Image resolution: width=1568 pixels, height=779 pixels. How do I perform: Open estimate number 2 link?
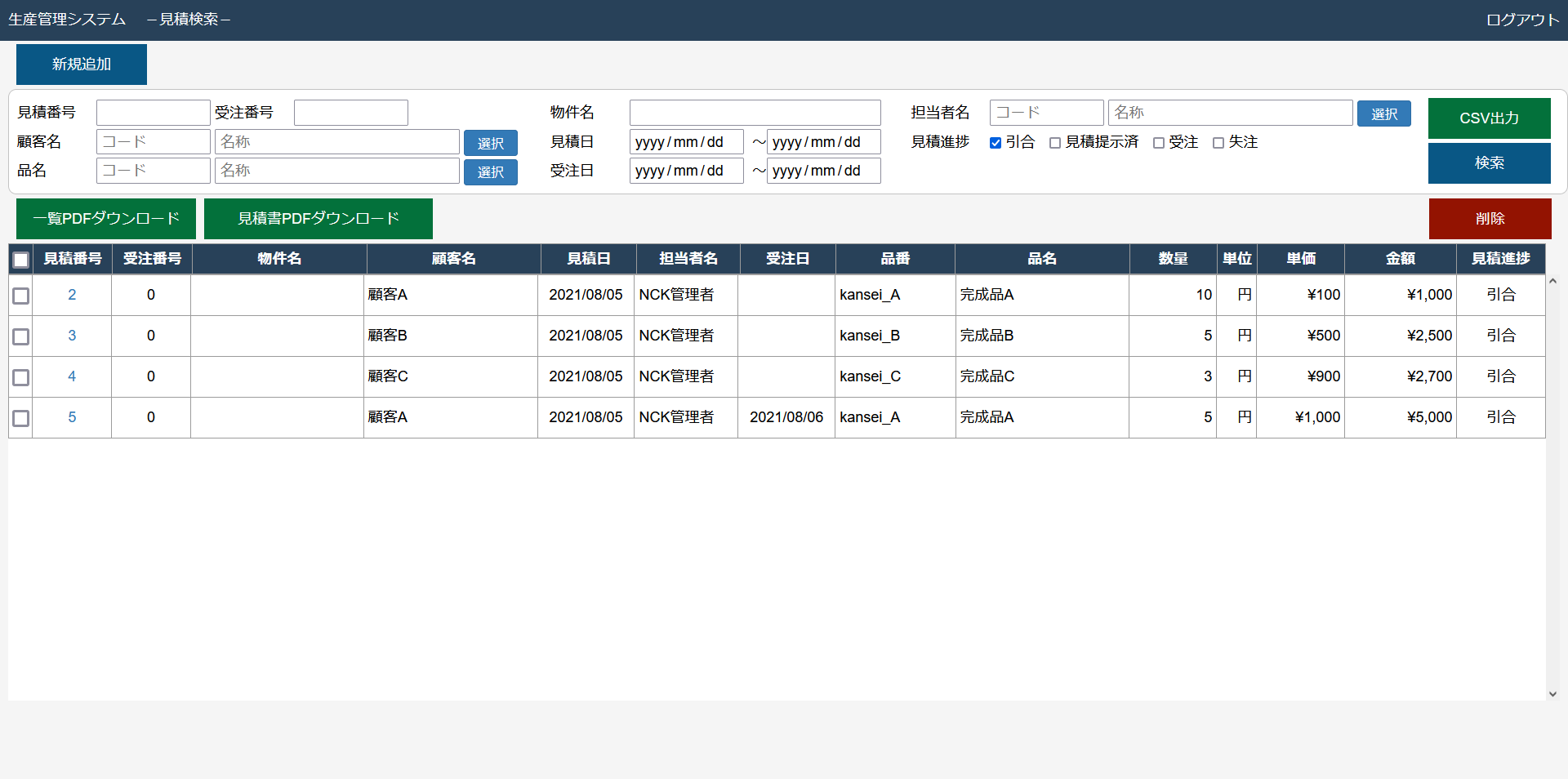click(72, 295)
